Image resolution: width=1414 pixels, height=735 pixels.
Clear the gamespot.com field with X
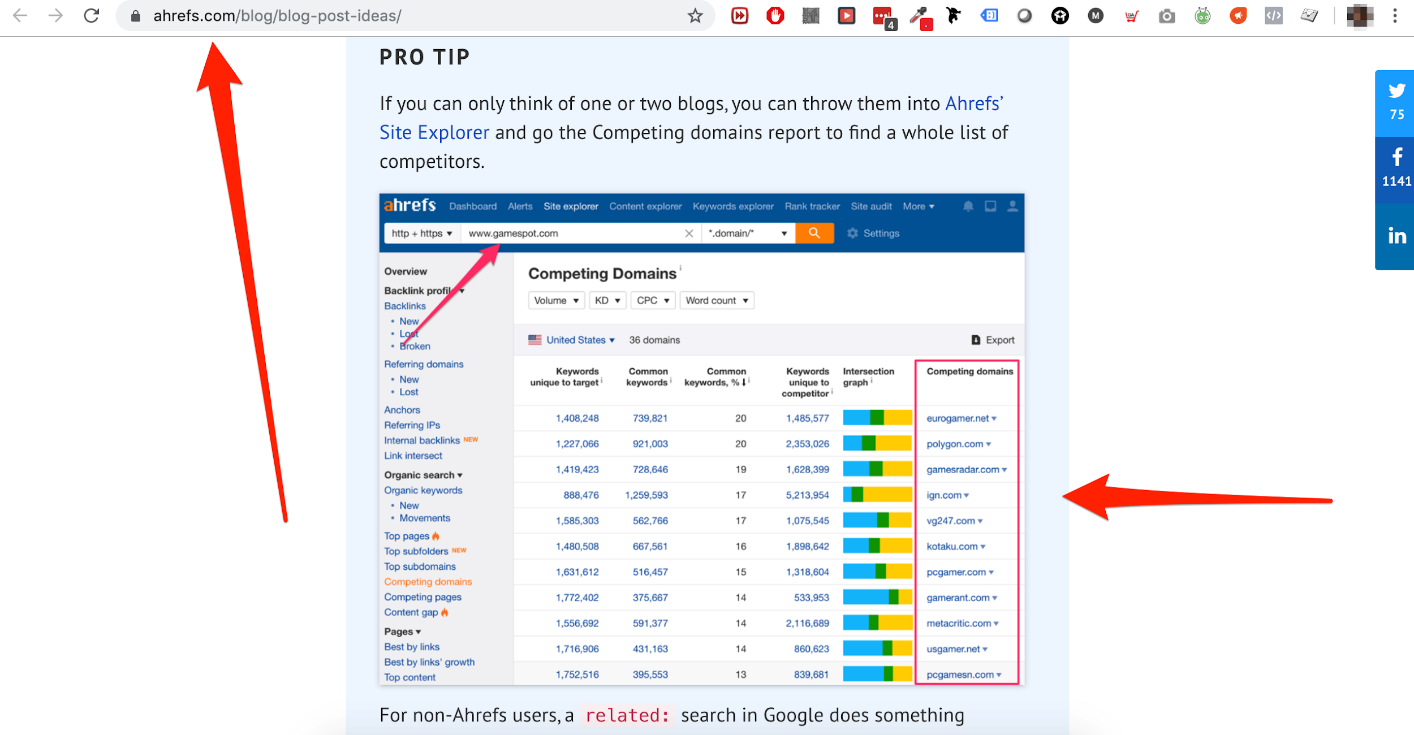tap(688, 233)
